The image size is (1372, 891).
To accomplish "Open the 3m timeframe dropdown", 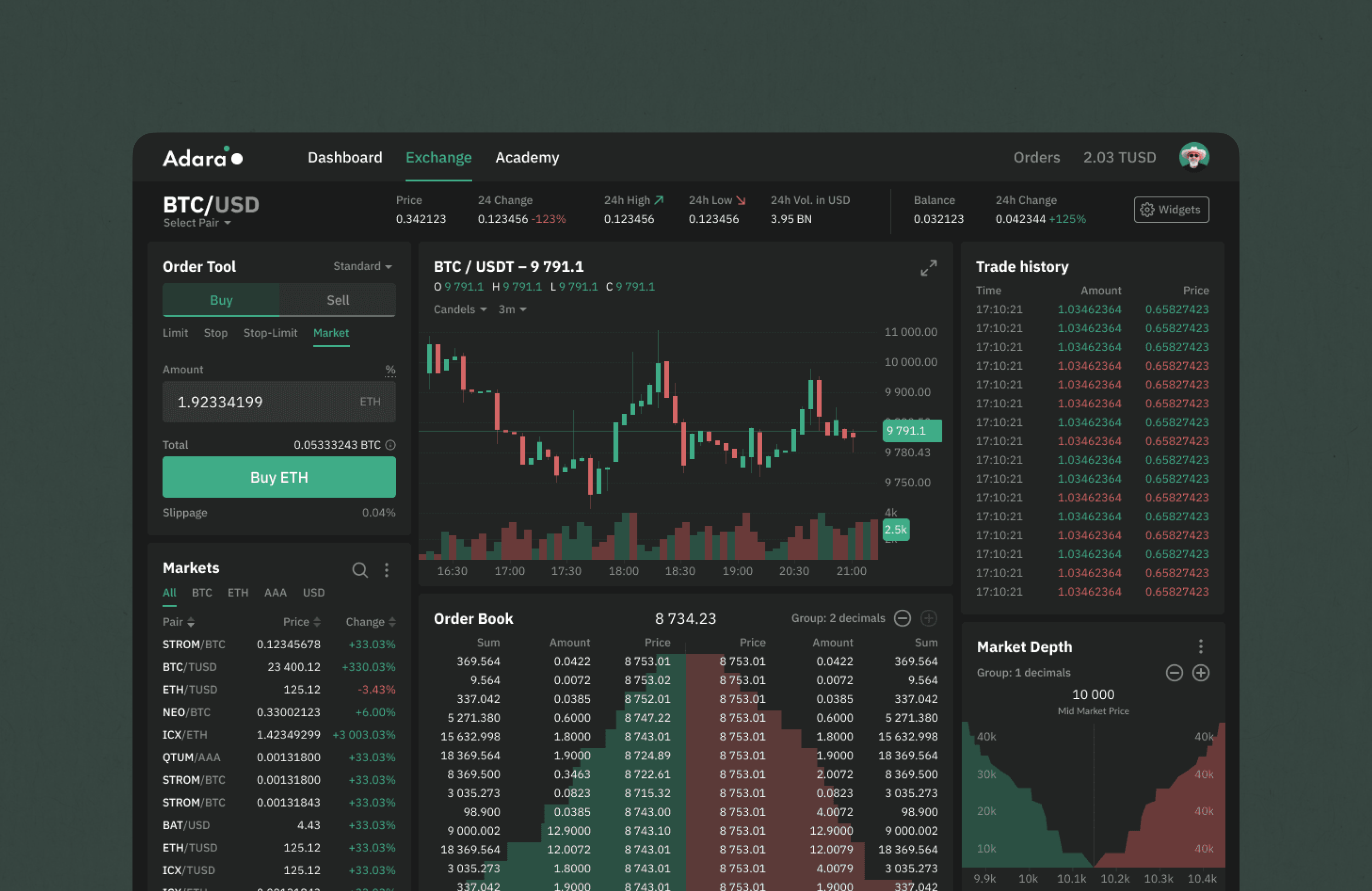I will click(512, 309).
